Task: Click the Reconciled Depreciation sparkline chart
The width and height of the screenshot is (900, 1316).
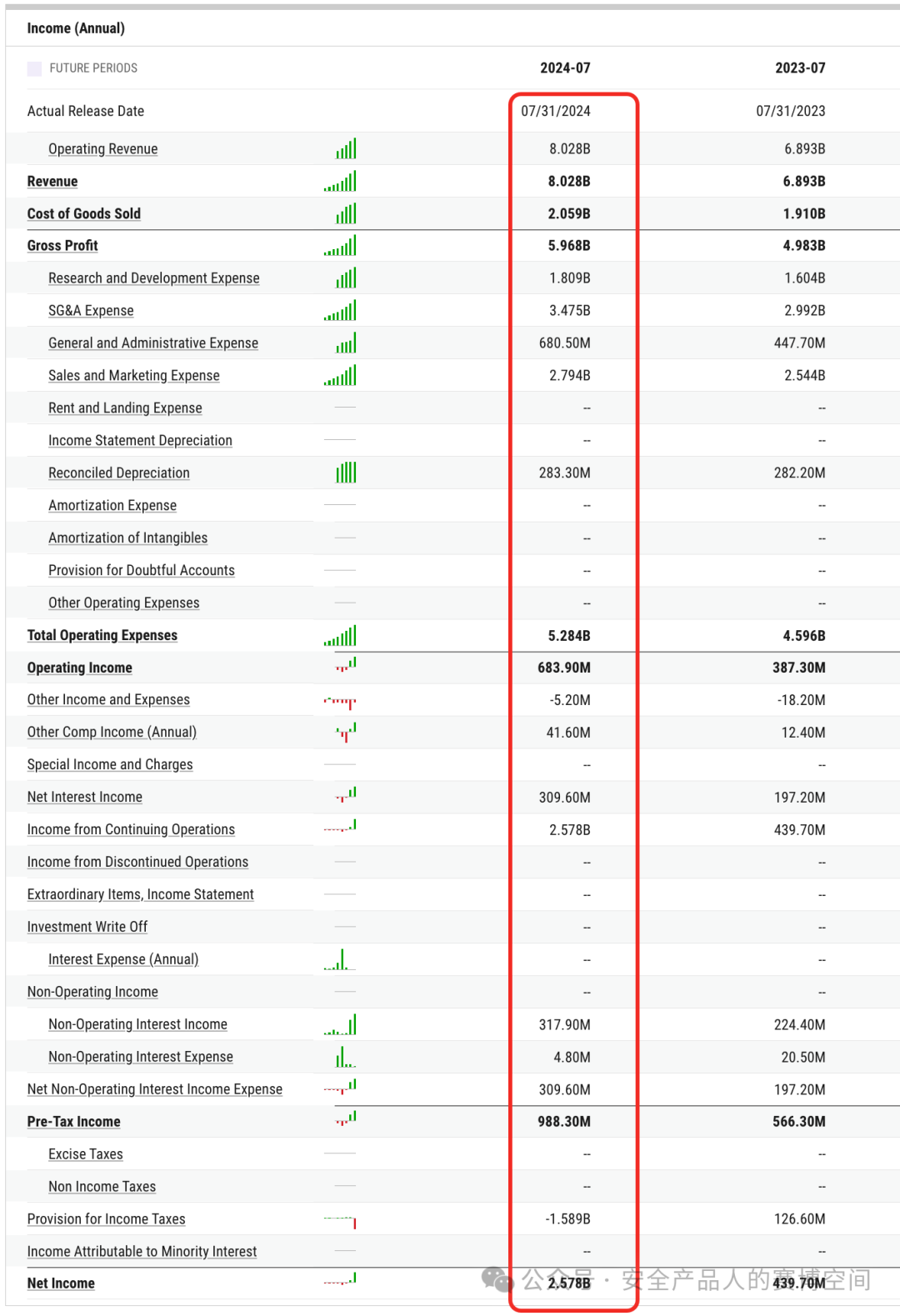Action: (346, 473)
